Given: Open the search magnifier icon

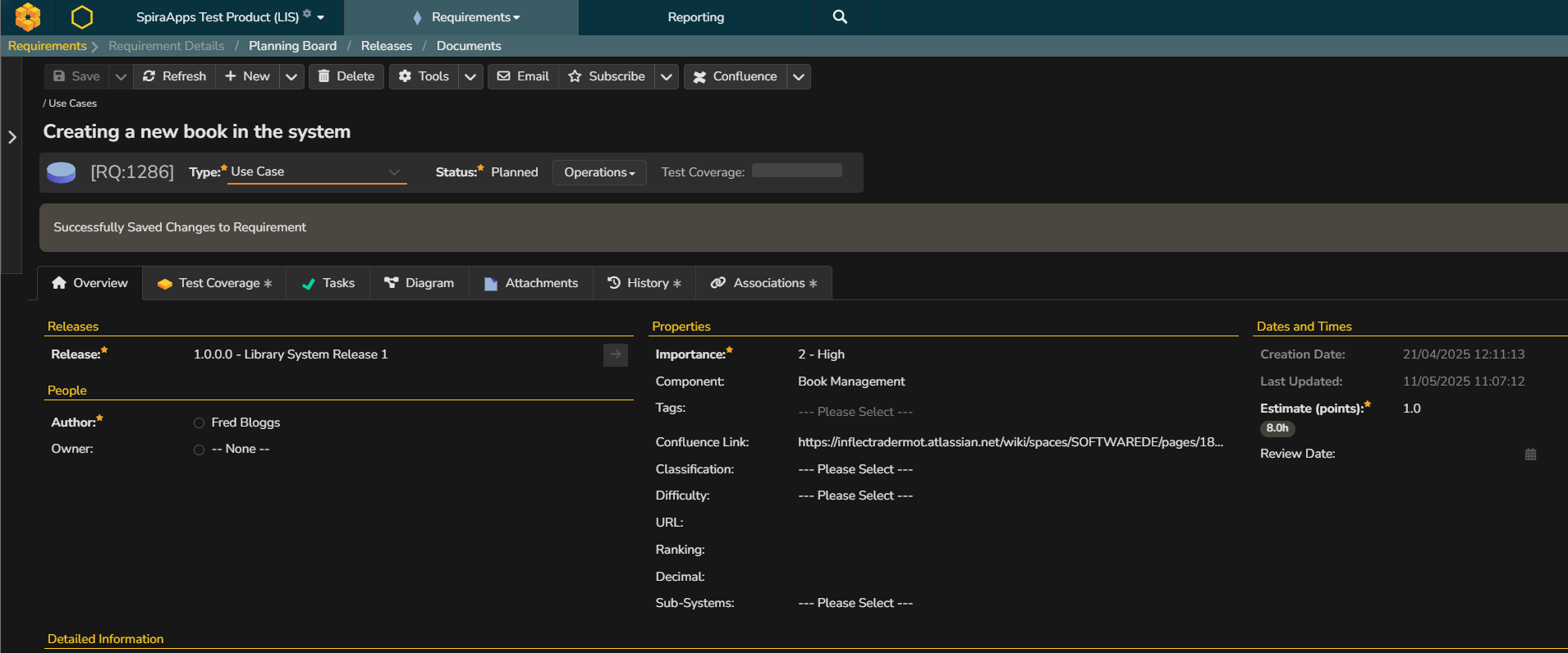Looking at the screenshot, I should click(839, 16).
